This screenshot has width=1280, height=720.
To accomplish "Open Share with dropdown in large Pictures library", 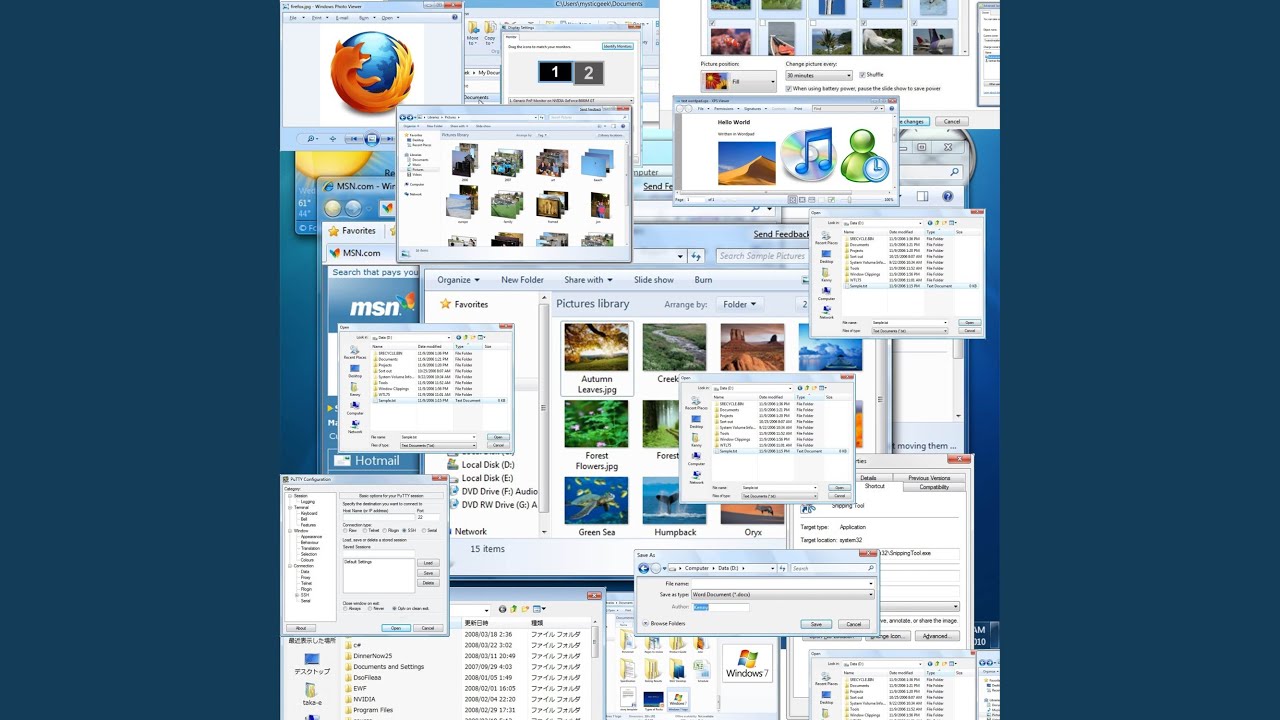I will [589, 280].
